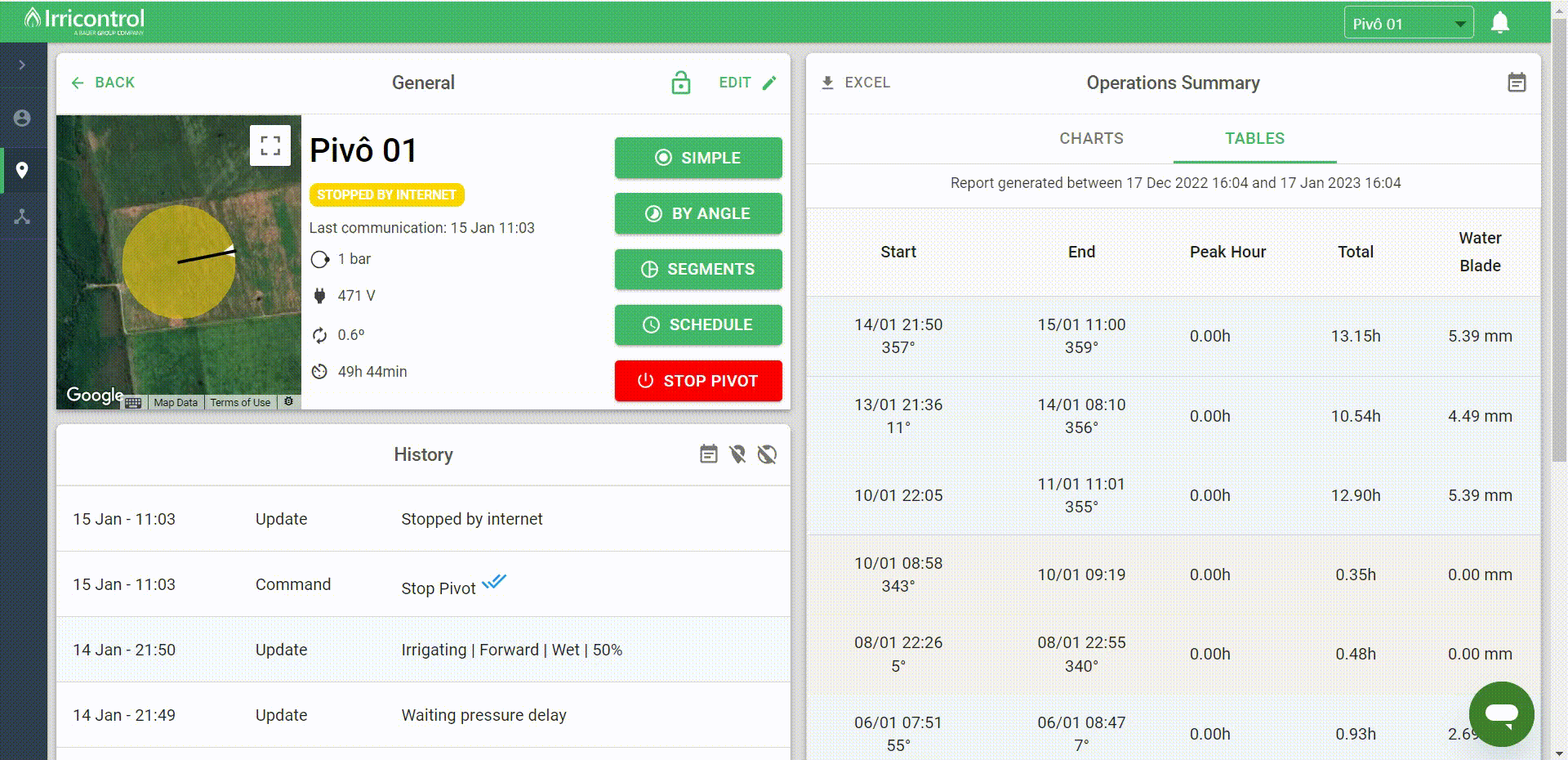Expand the map to fullscreen
Viewport: 1568px width, 760px height.
[x=270, y=145]
